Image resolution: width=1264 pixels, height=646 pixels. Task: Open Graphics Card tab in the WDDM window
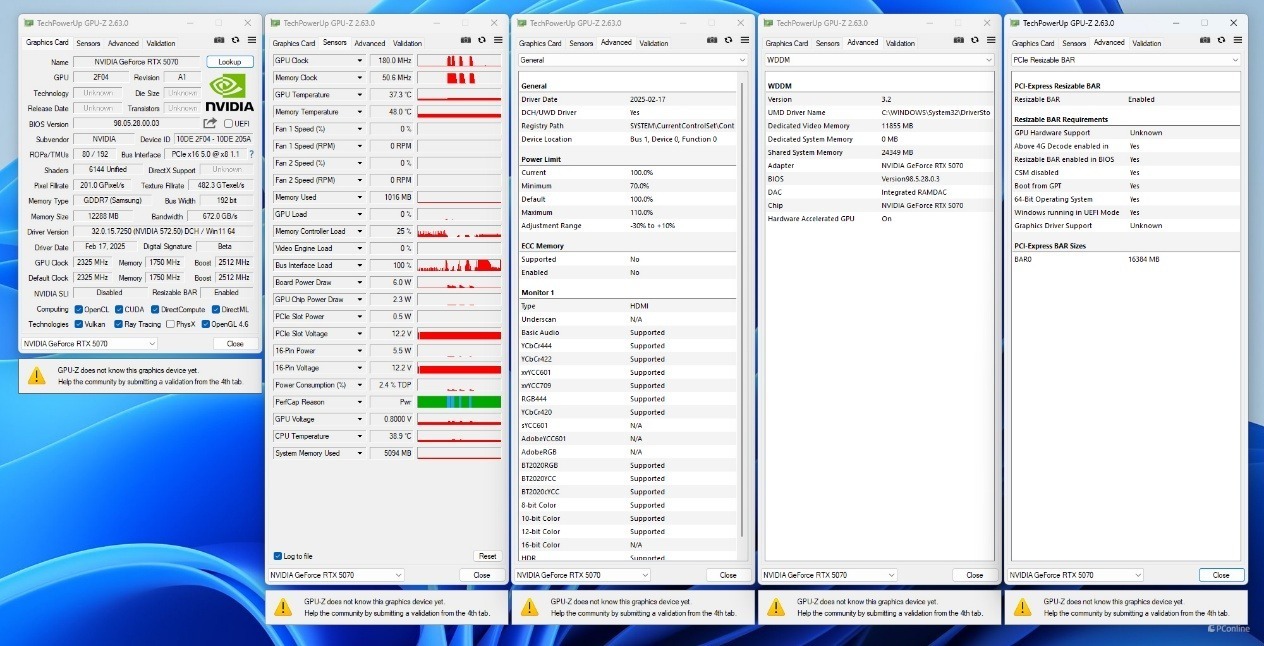pos(787,43)
